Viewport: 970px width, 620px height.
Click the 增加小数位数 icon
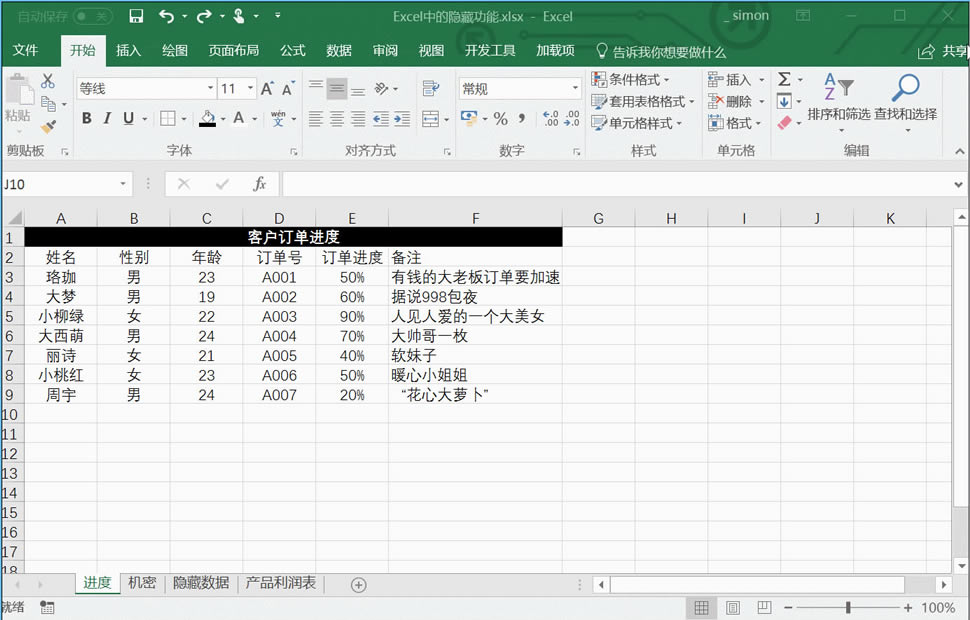click(x=549, y=120)
